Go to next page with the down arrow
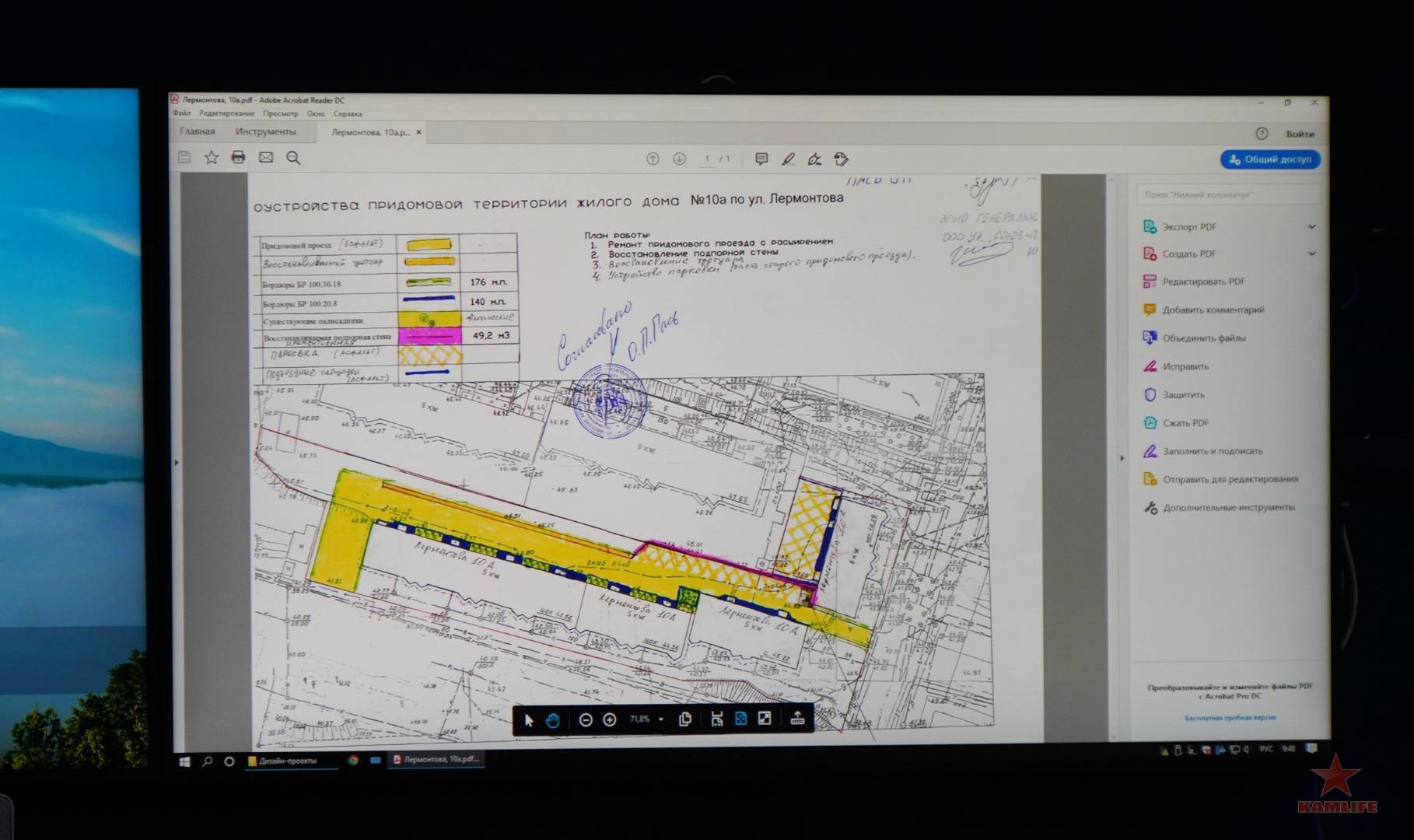Screen dimensions: 1414x840 679,159
